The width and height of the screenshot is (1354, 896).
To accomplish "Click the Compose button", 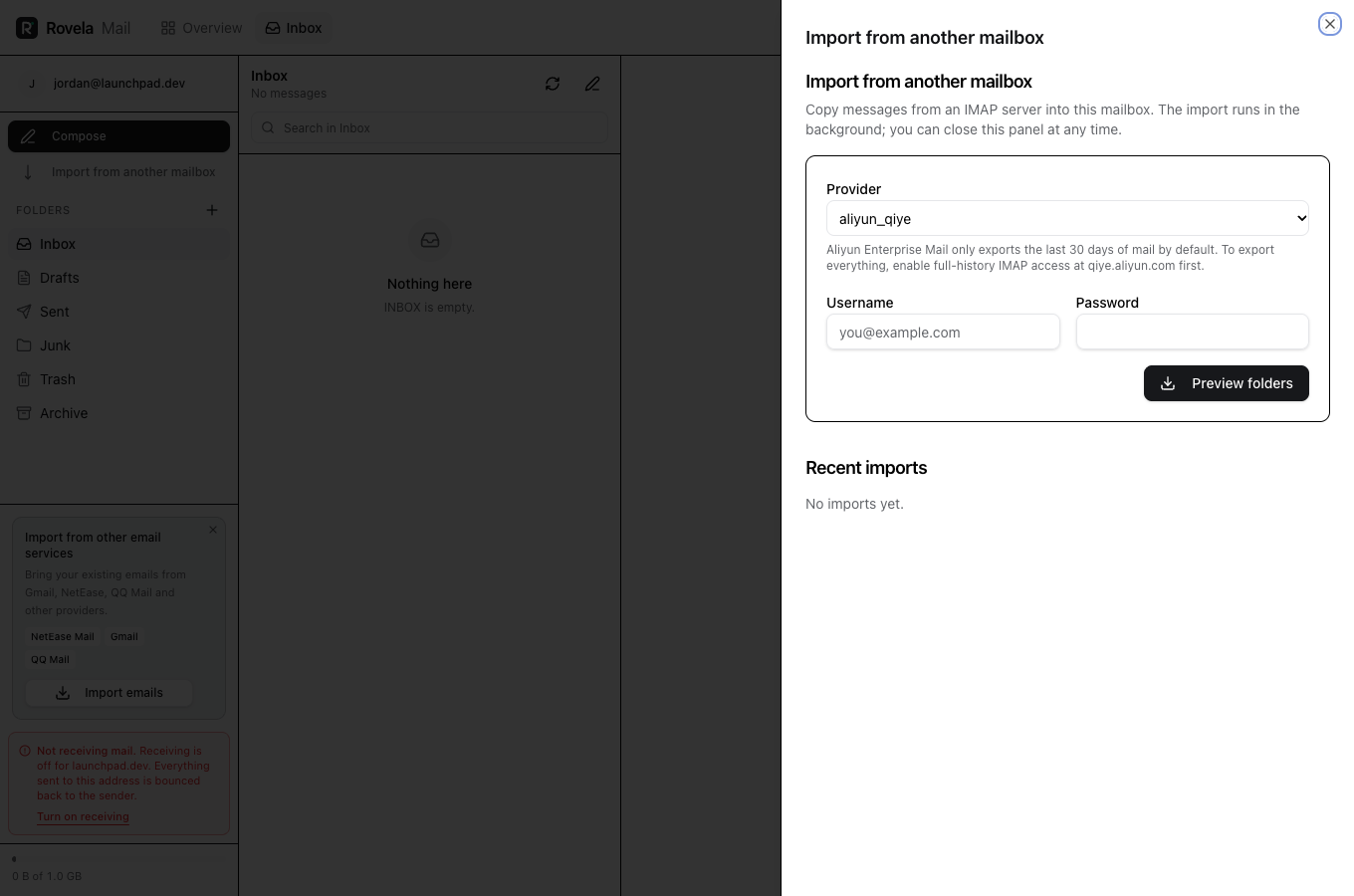I will [118, 136].
